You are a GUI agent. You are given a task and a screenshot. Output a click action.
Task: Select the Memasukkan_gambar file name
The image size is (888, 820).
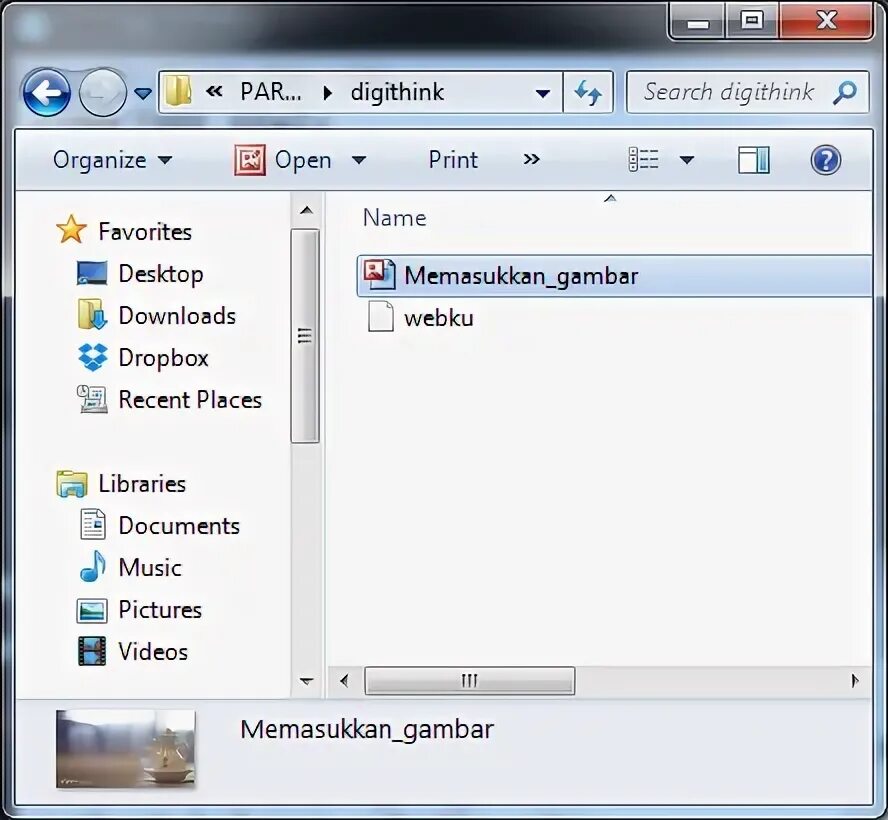(521, 276)
